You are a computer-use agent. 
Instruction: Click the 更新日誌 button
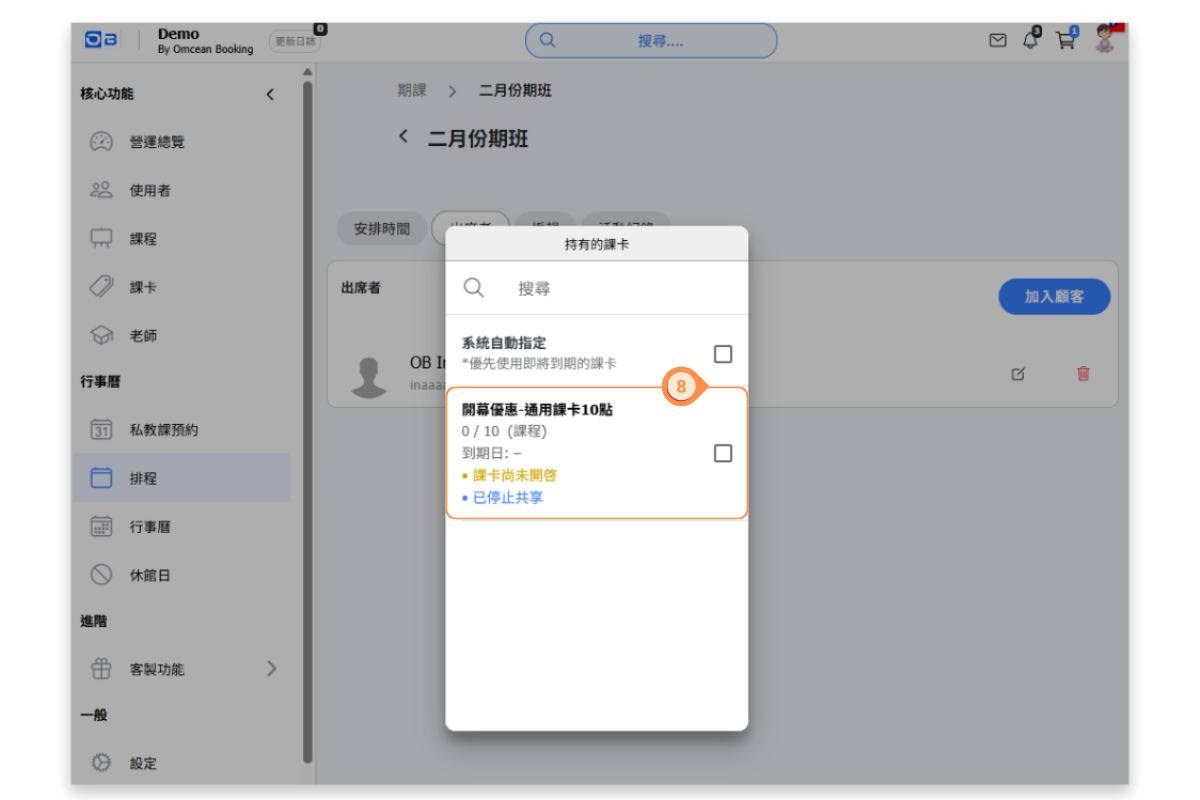point(295,42)
